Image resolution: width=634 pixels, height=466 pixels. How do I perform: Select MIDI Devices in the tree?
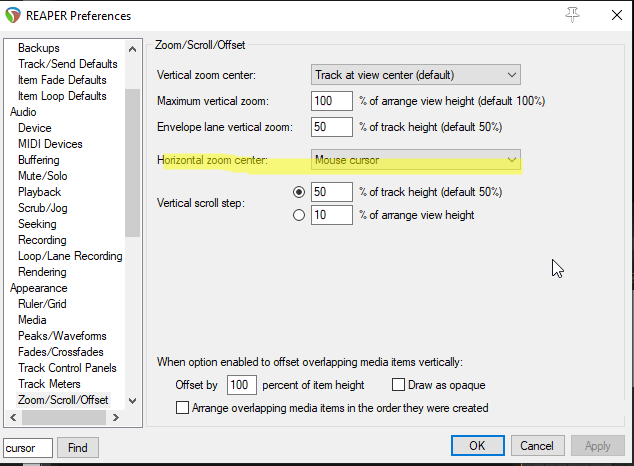point(50,144)
